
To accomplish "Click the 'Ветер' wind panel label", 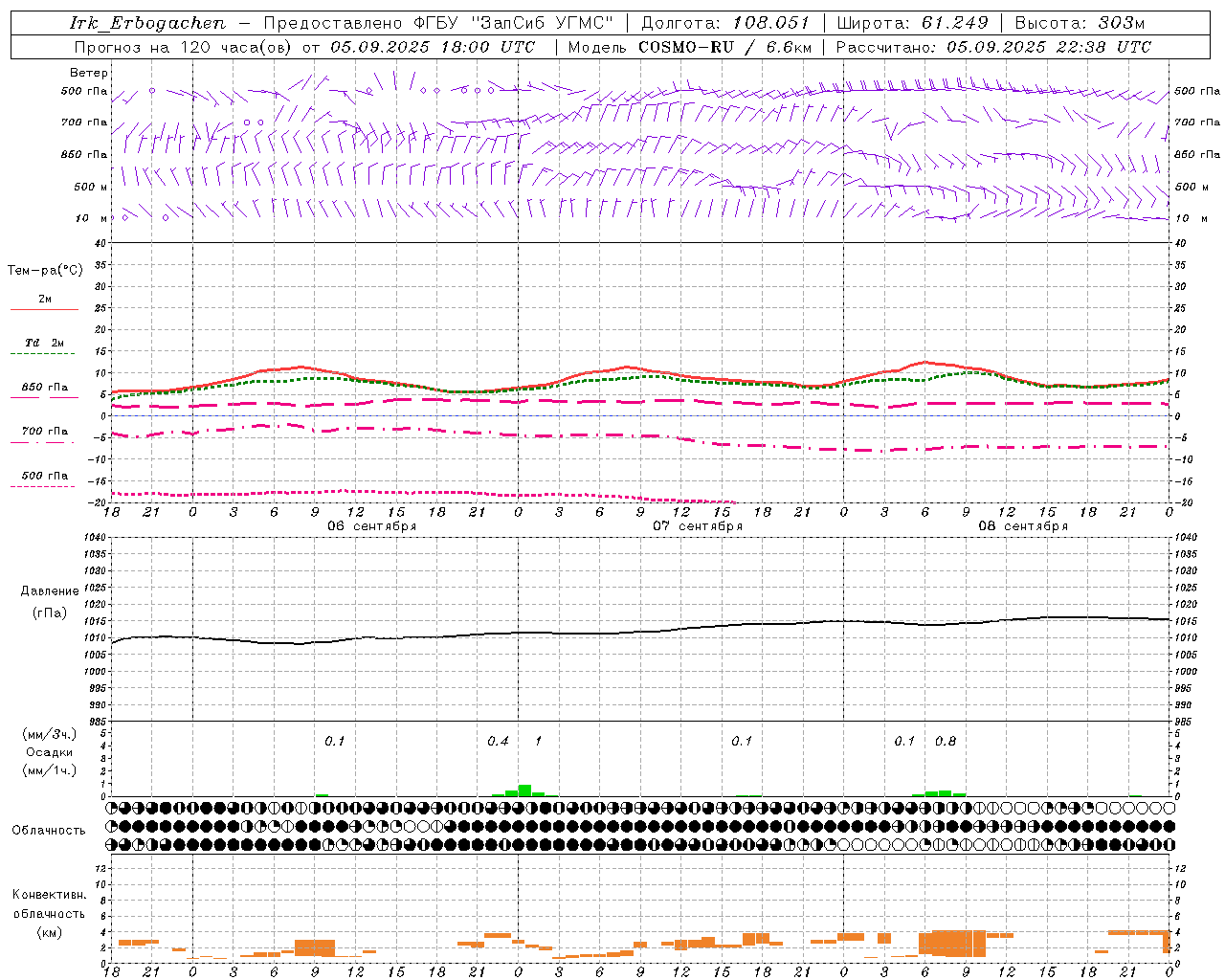I will [x=89, y=73].
